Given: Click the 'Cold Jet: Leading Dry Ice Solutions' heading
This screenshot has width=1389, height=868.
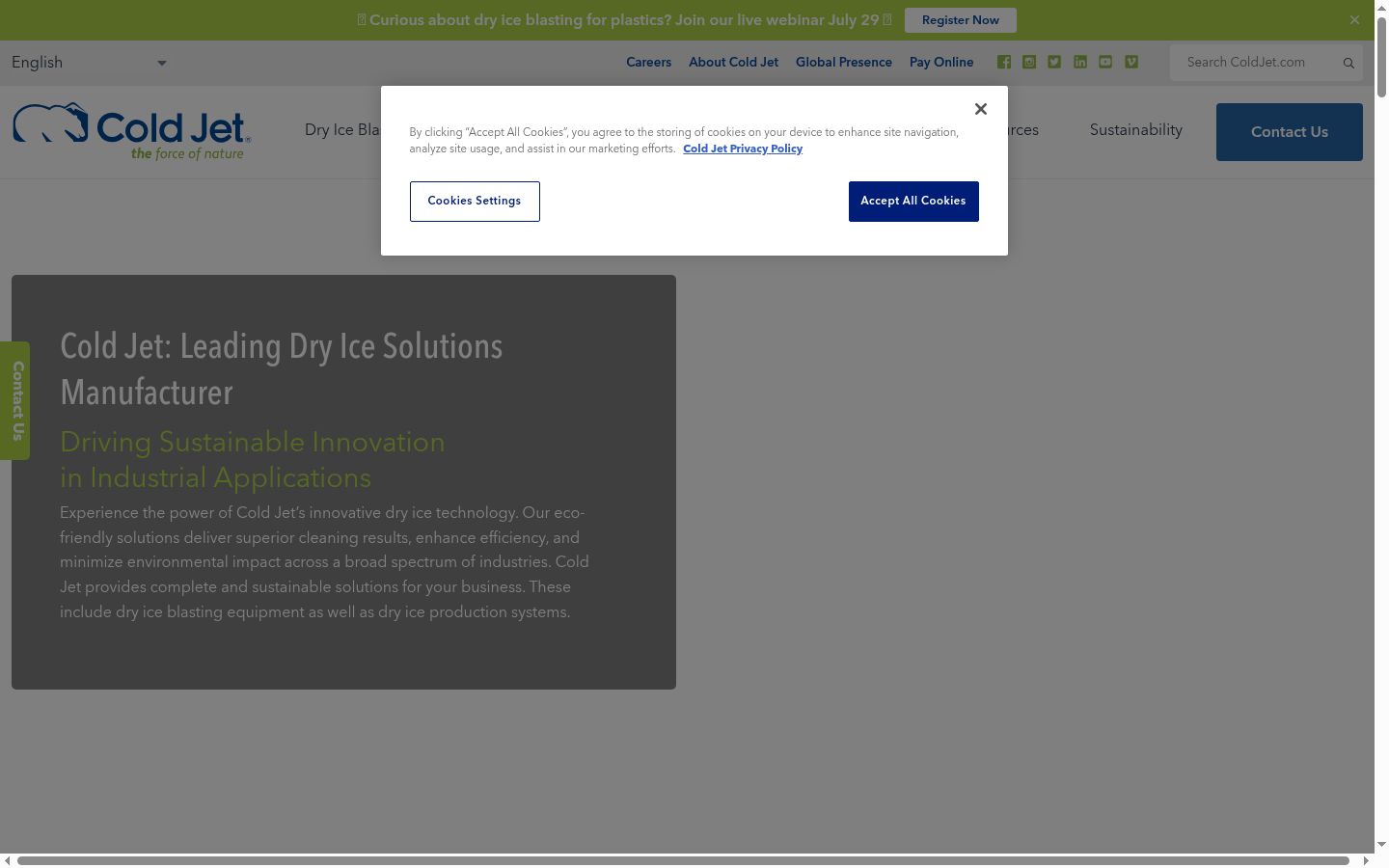Looking at the screenshot, I should [282, 369].
